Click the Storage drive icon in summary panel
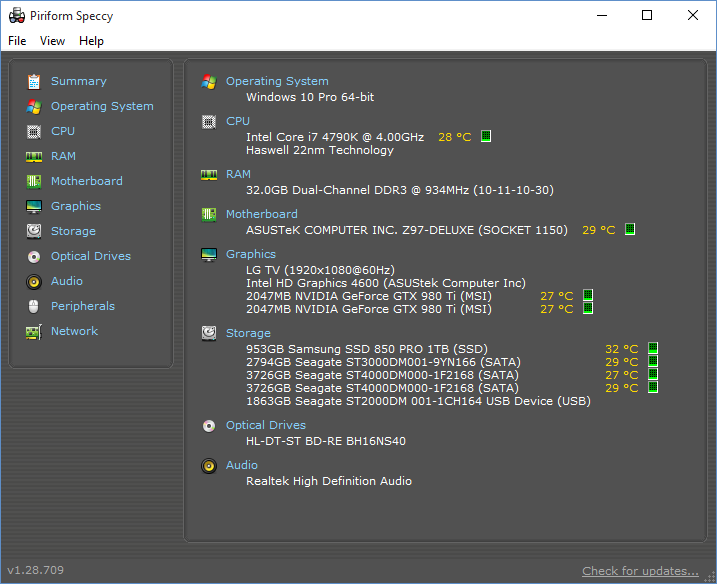Image resolution: width=717 pixels, height=584 pixels. click(x=209, y=333)
